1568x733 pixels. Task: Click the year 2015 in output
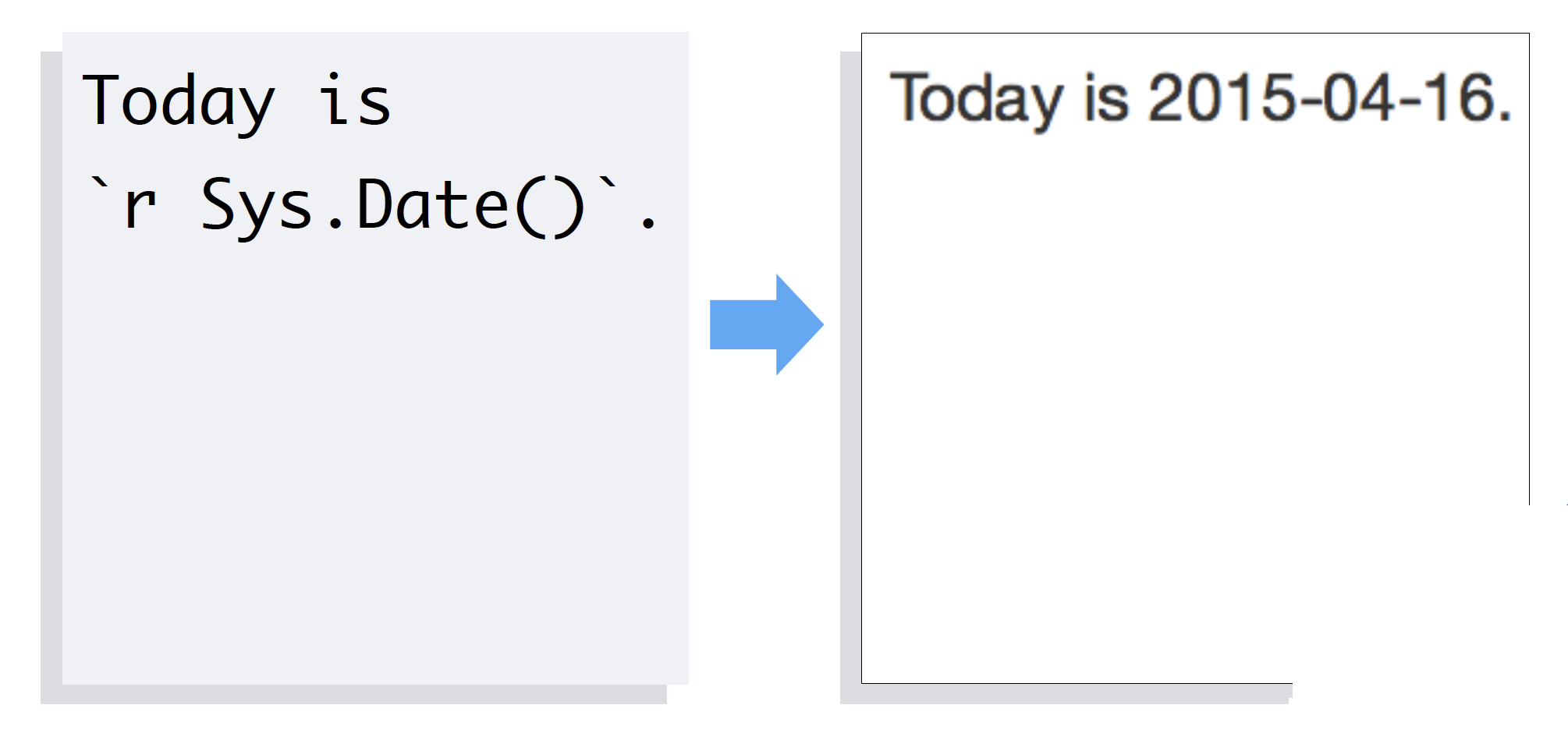click(1222, 97)
